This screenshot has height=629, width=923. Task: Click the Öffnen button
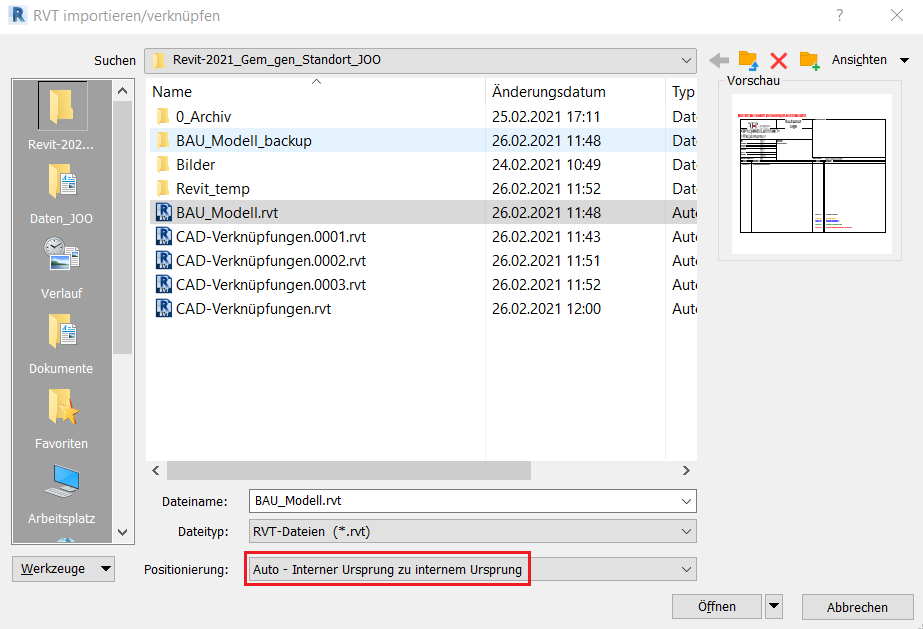pos(716,606)
